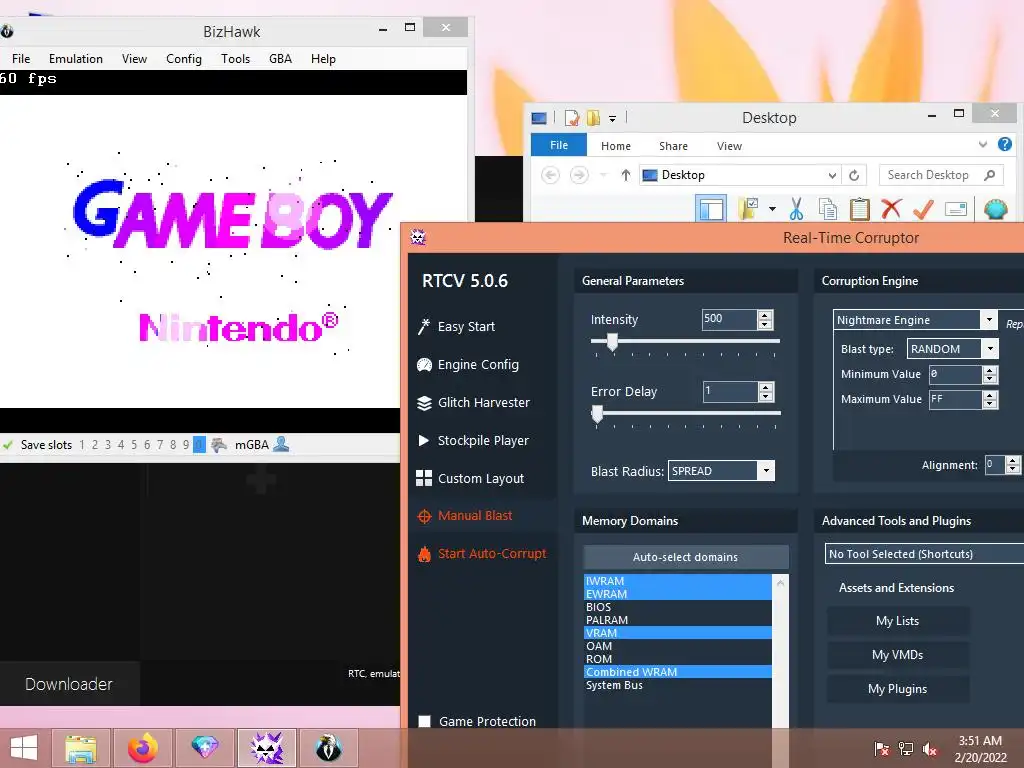
Task: Open the Stockpile Player
Action: [x=473, y=440]
